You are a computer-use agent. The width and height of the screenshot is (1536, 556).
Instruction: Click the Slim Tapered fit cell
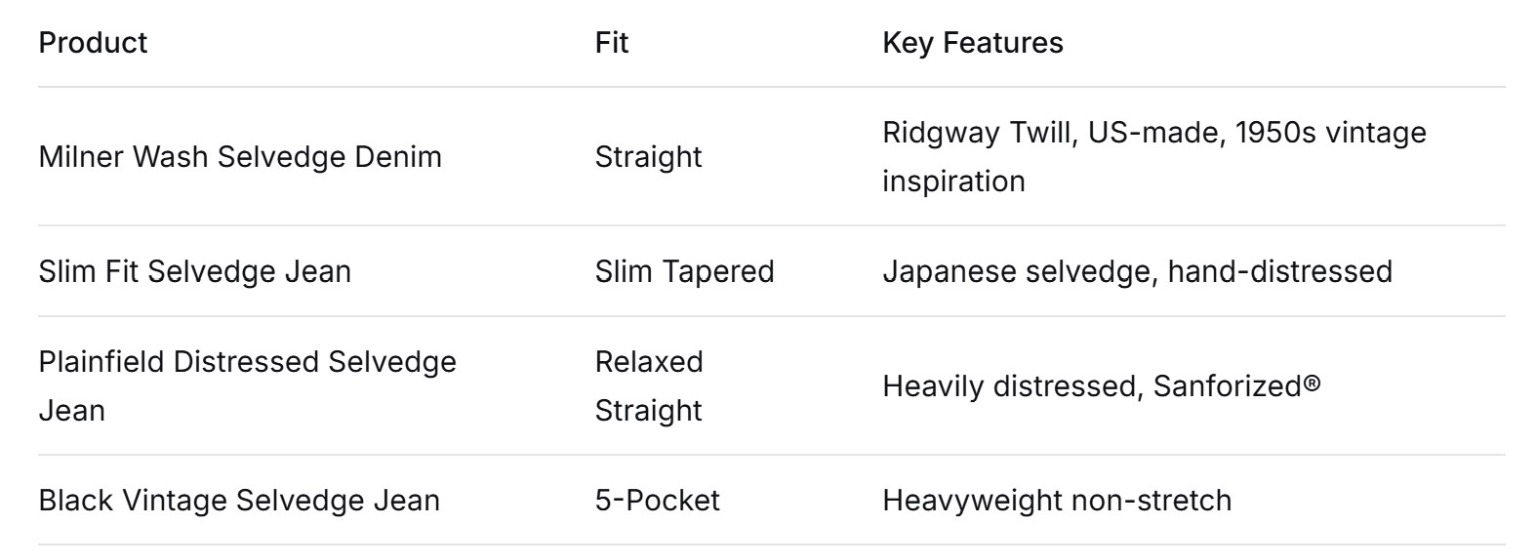(x=685, y=271)
